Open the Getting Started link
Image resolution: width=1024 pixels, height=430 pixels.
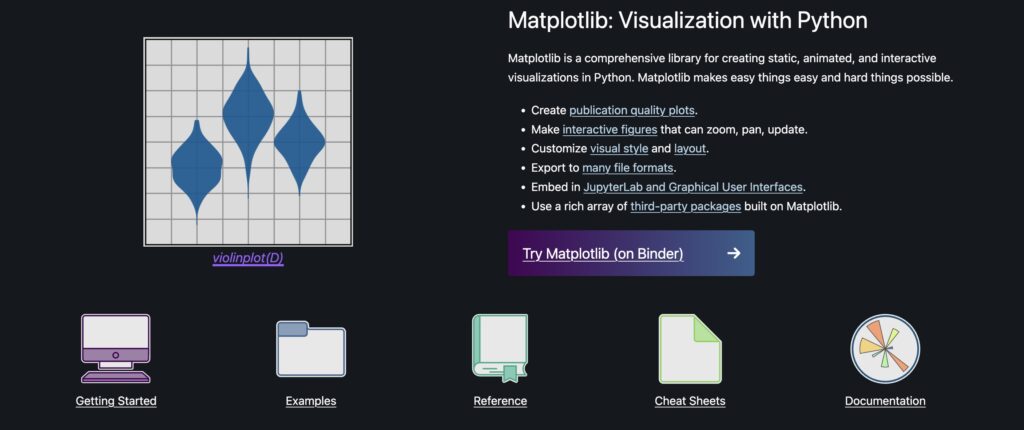click(x=116, y=401)
